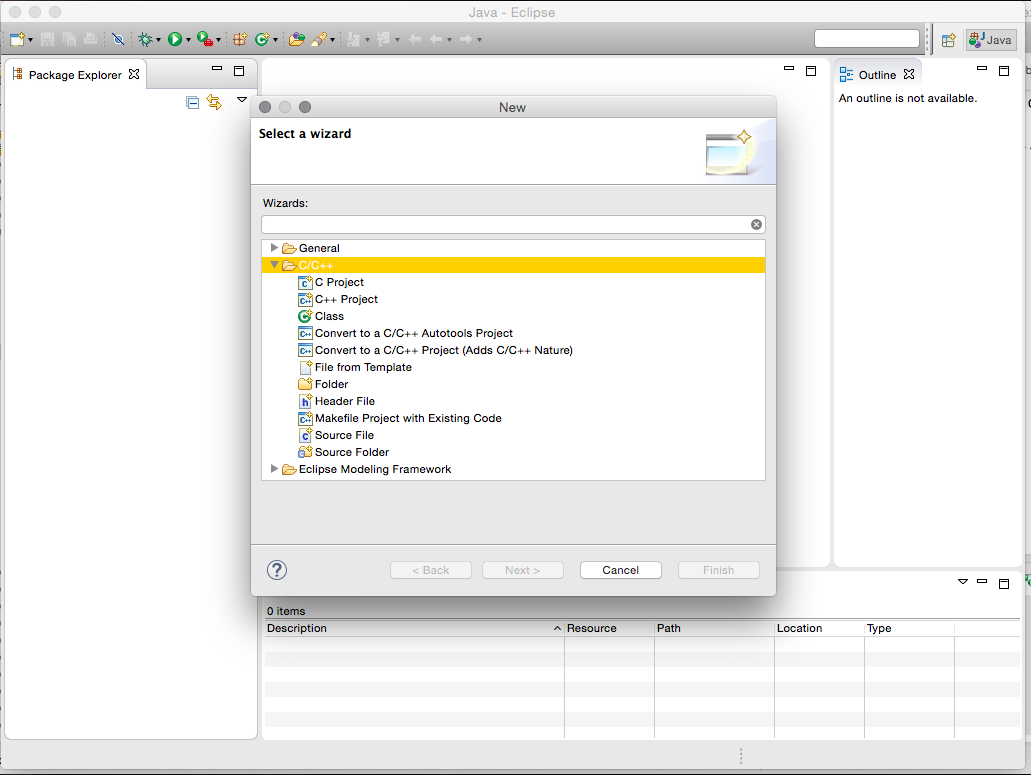Click the Previous Annotation toolbar icon

[x=383, y=39]
